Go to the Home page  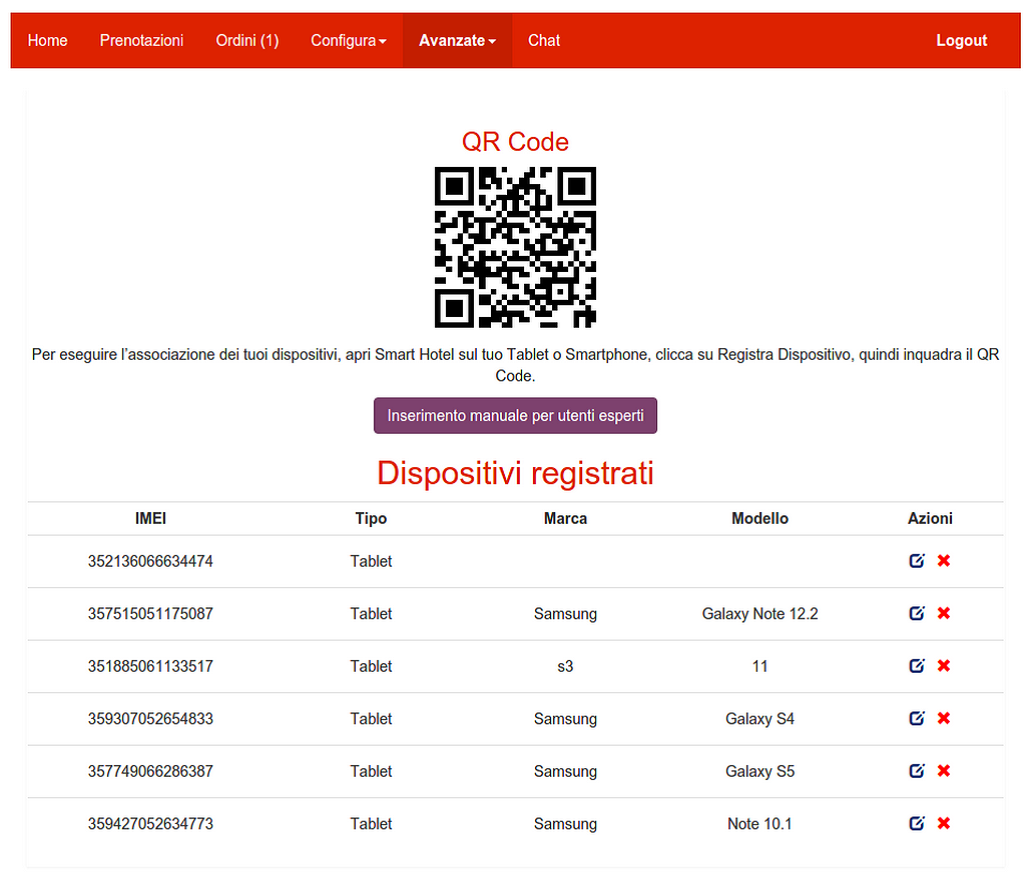(x=48, y=41)
